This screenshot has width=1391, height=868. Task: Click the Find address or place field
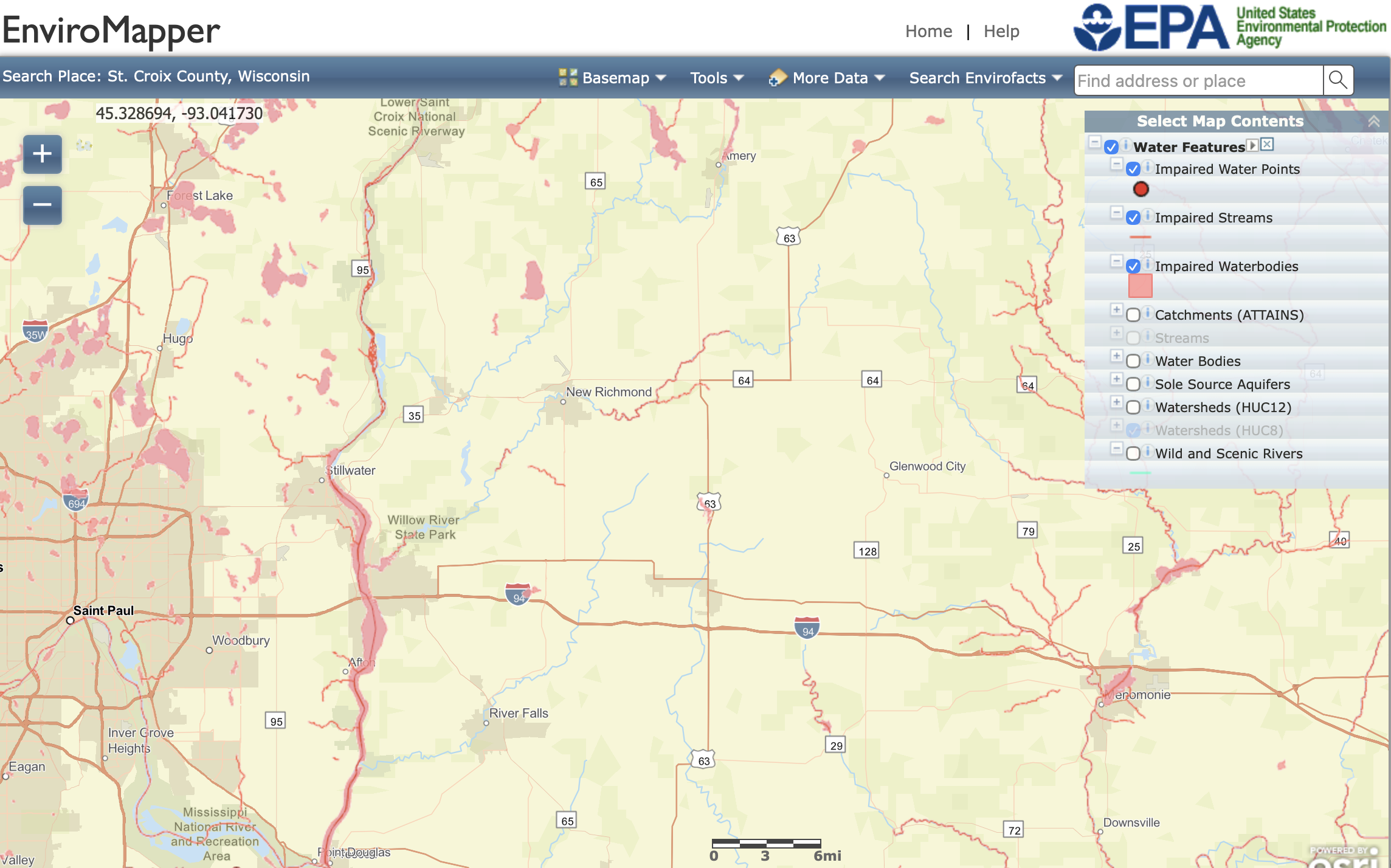1195,80
